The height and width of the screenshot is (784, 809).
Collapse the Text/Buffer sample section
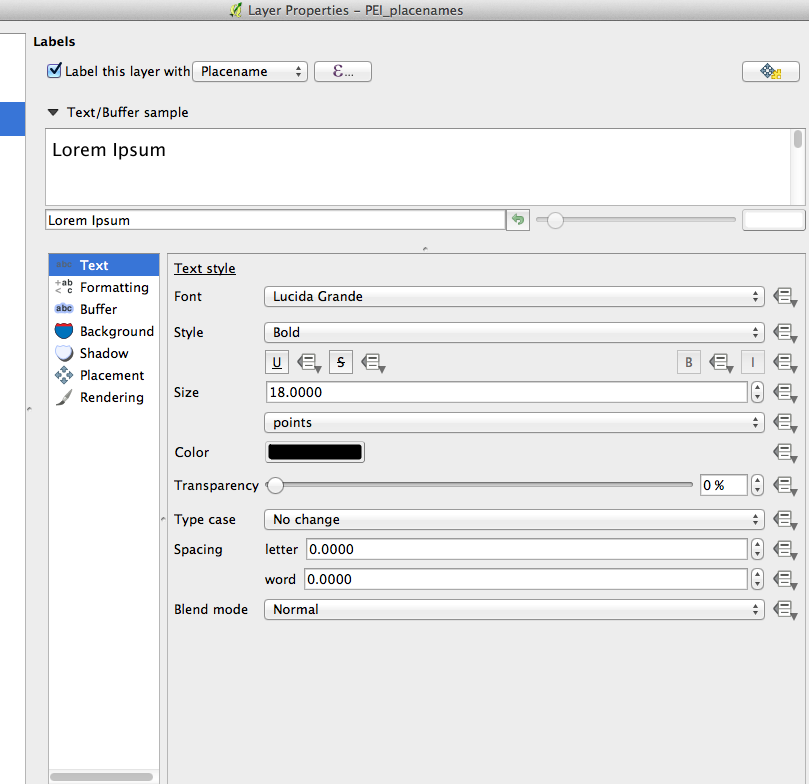(x=53, y=113)
